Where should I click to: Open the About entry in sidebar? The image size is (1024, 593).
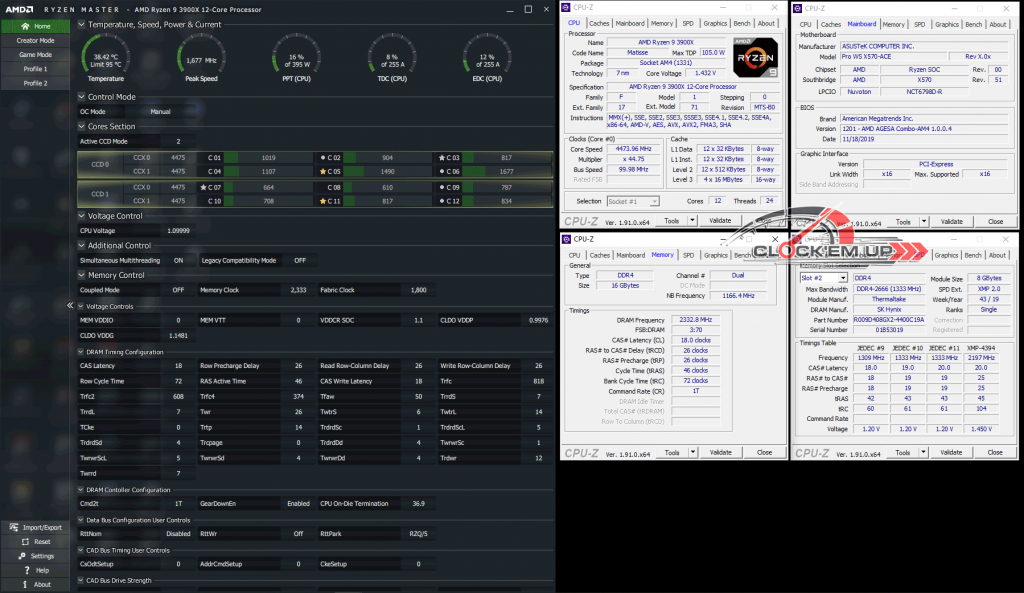[x=14, y=585]
